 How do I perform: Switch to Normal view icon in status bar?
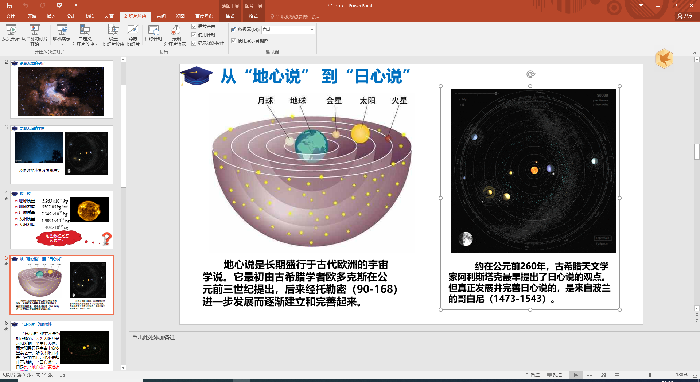pos(576,375)
